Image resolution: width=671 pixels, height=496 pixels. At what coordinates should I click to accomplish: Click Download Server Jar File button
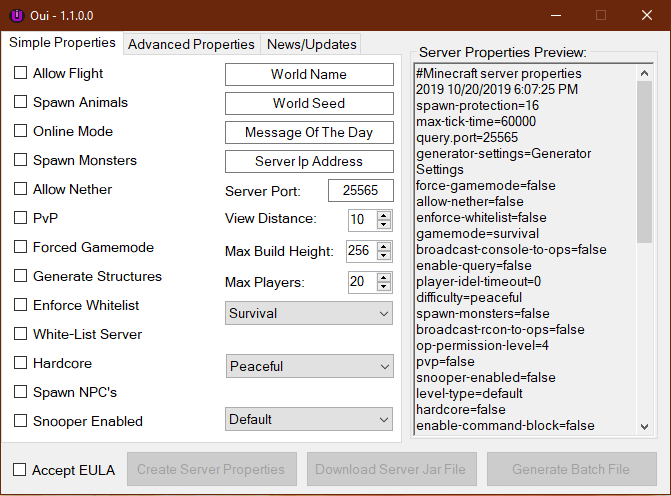(x=391, y=469)
